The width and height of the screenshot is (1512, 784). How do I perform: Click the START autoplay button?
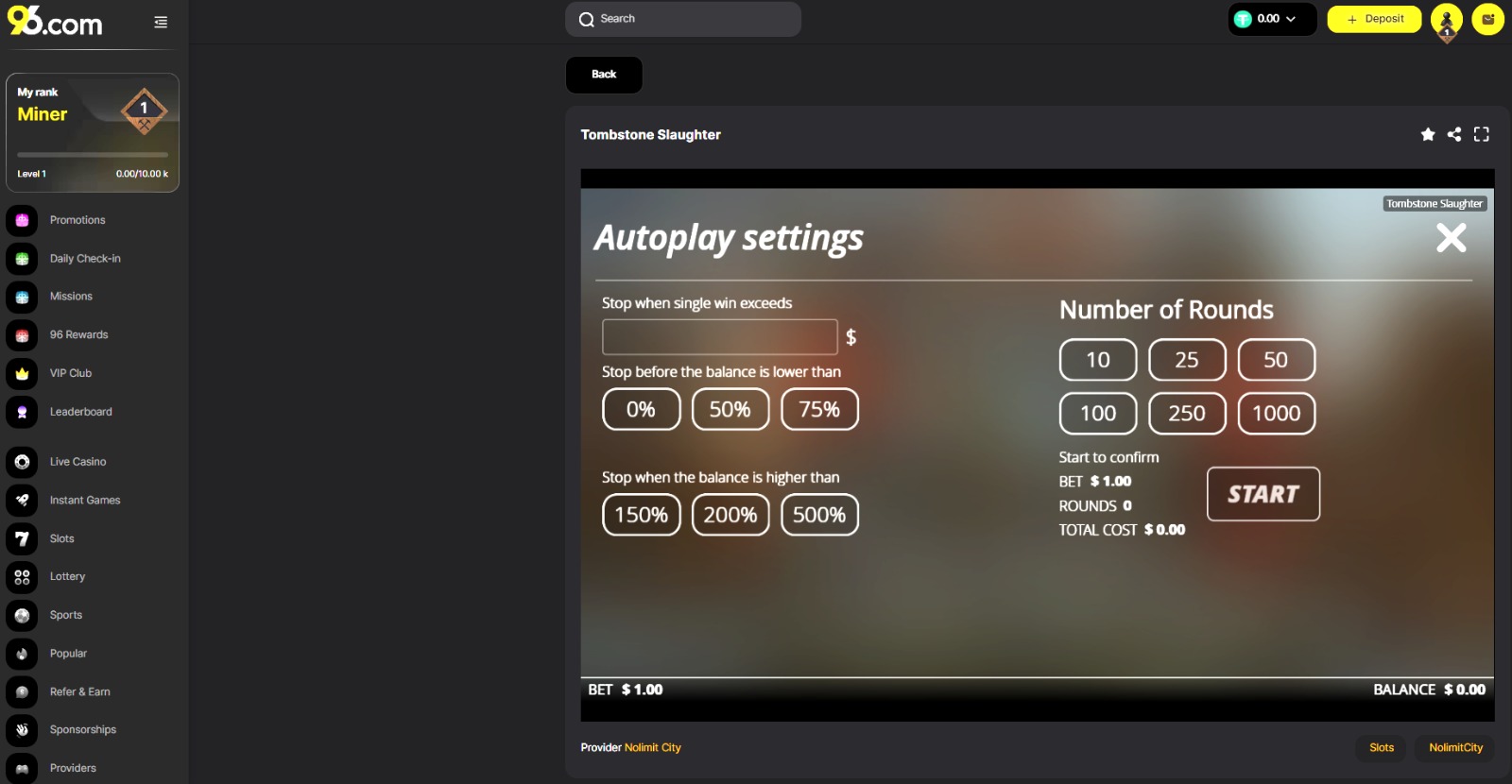click(1263, 494)
